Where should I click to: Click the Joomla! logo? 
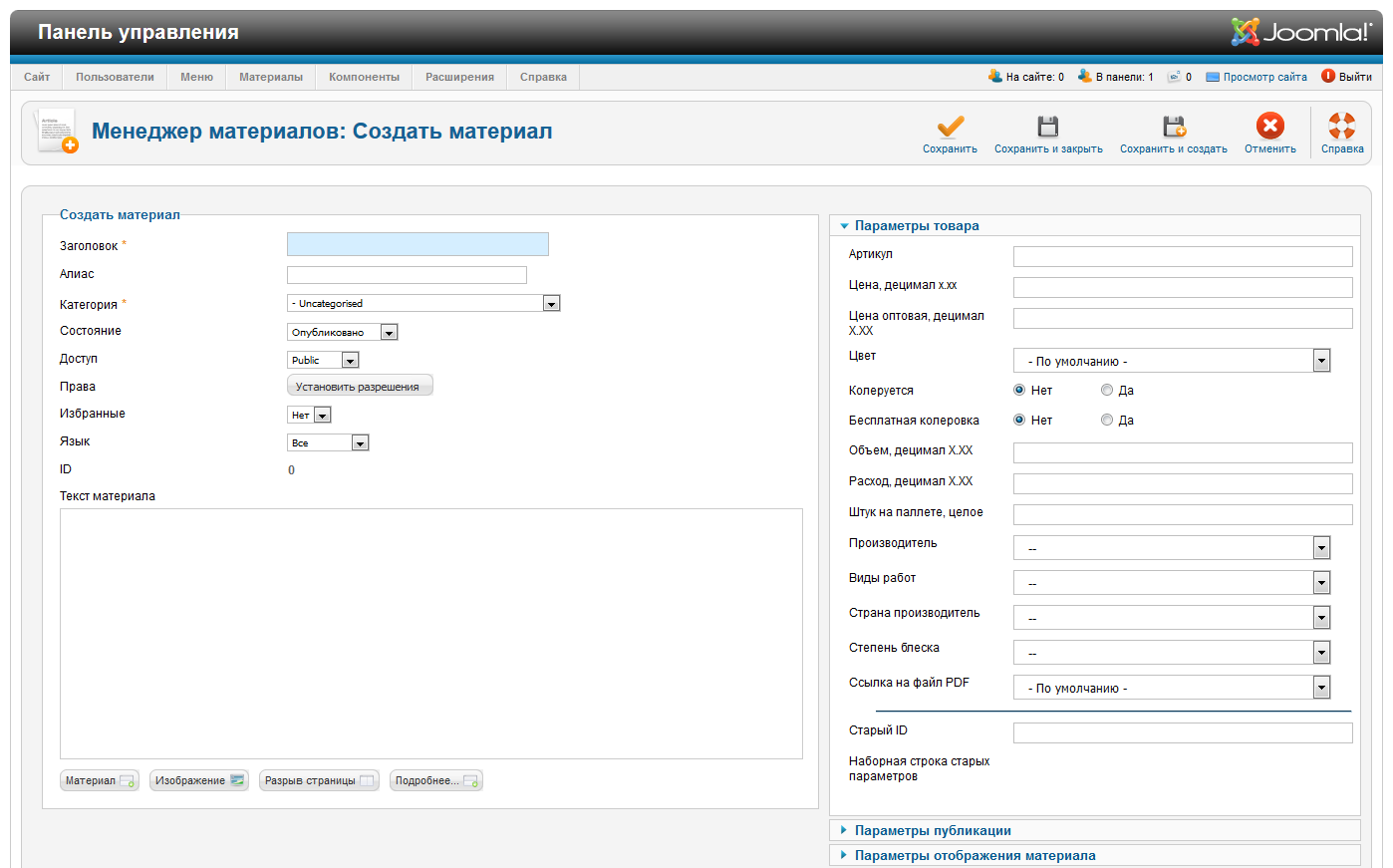pyautogui.click(x=1301, y=32)
